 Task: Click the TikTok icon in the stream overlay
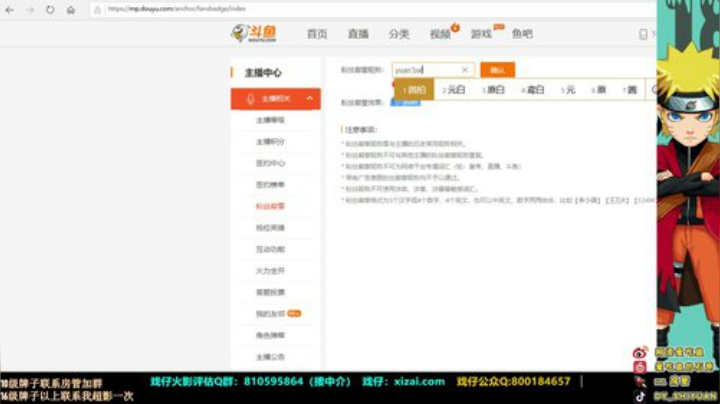640,396
